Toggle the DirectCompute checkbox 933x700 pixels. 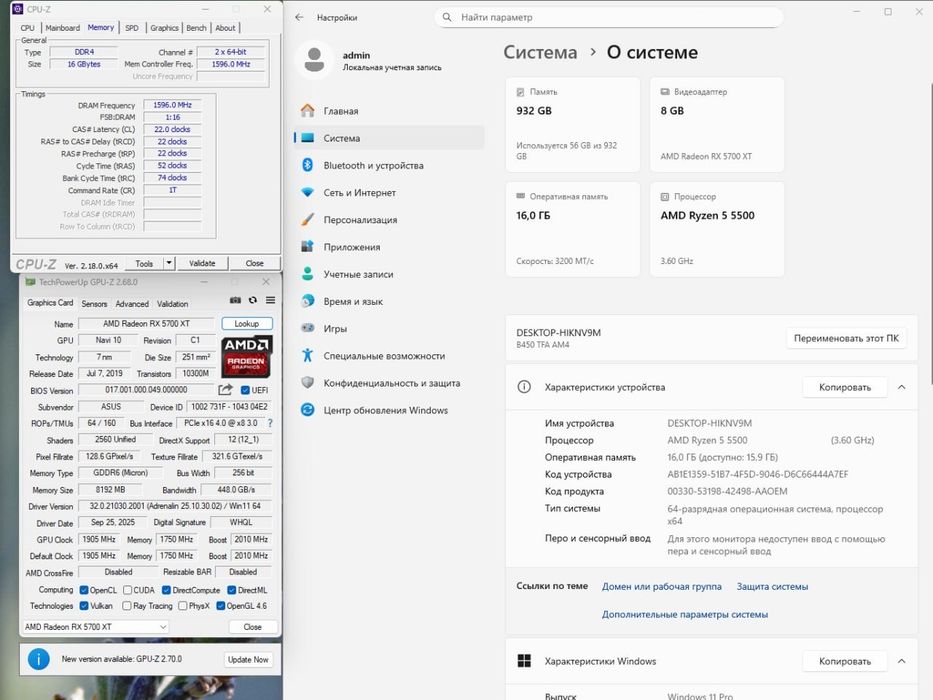pos(167,590)
